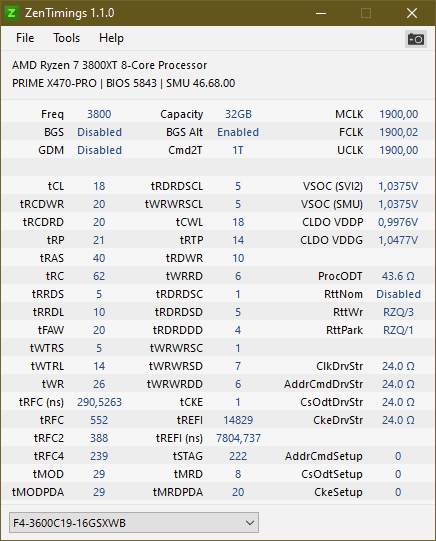Click the maximize window button
436x541 pixels.
(366, 13)
